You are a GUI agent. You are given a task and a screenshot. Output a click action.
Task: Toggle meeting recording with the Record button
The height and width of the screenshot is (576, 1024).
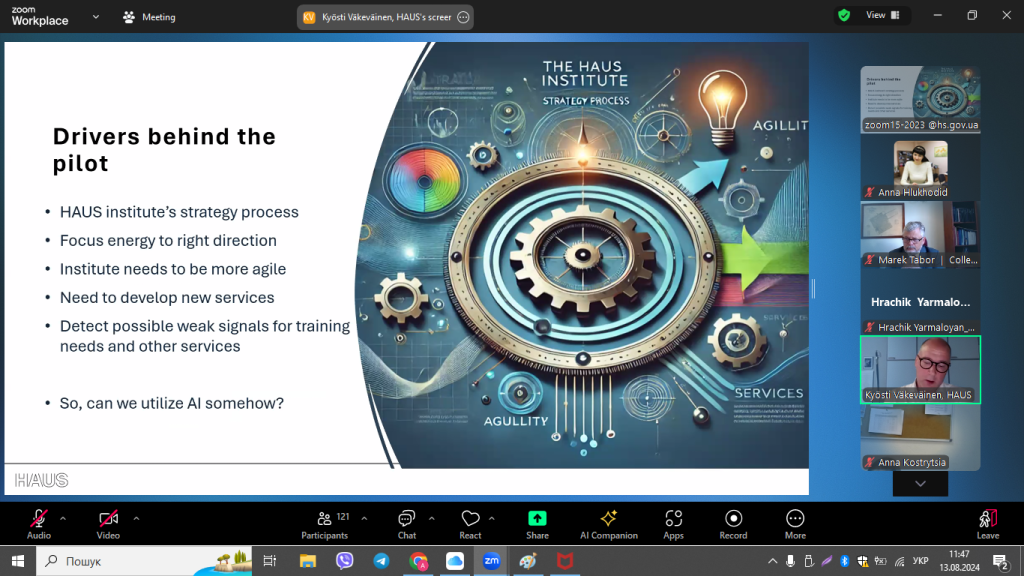(733, 523)
